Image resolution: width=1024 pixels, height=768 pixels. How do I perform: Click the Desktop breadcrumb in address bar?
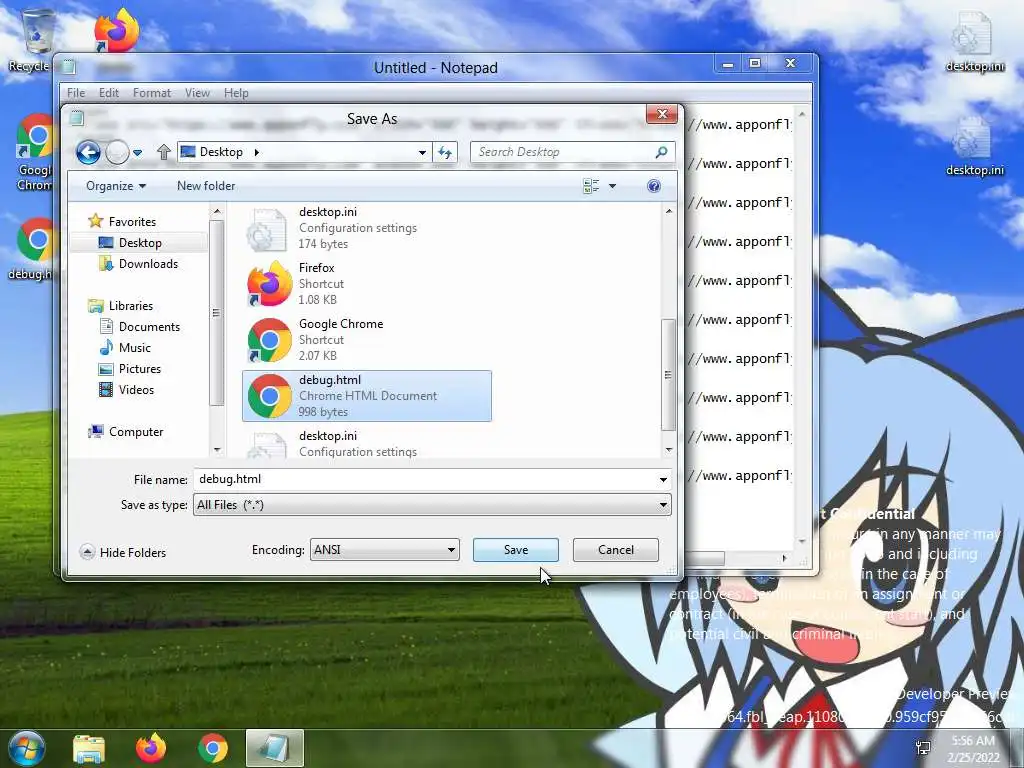coord(221,152)
